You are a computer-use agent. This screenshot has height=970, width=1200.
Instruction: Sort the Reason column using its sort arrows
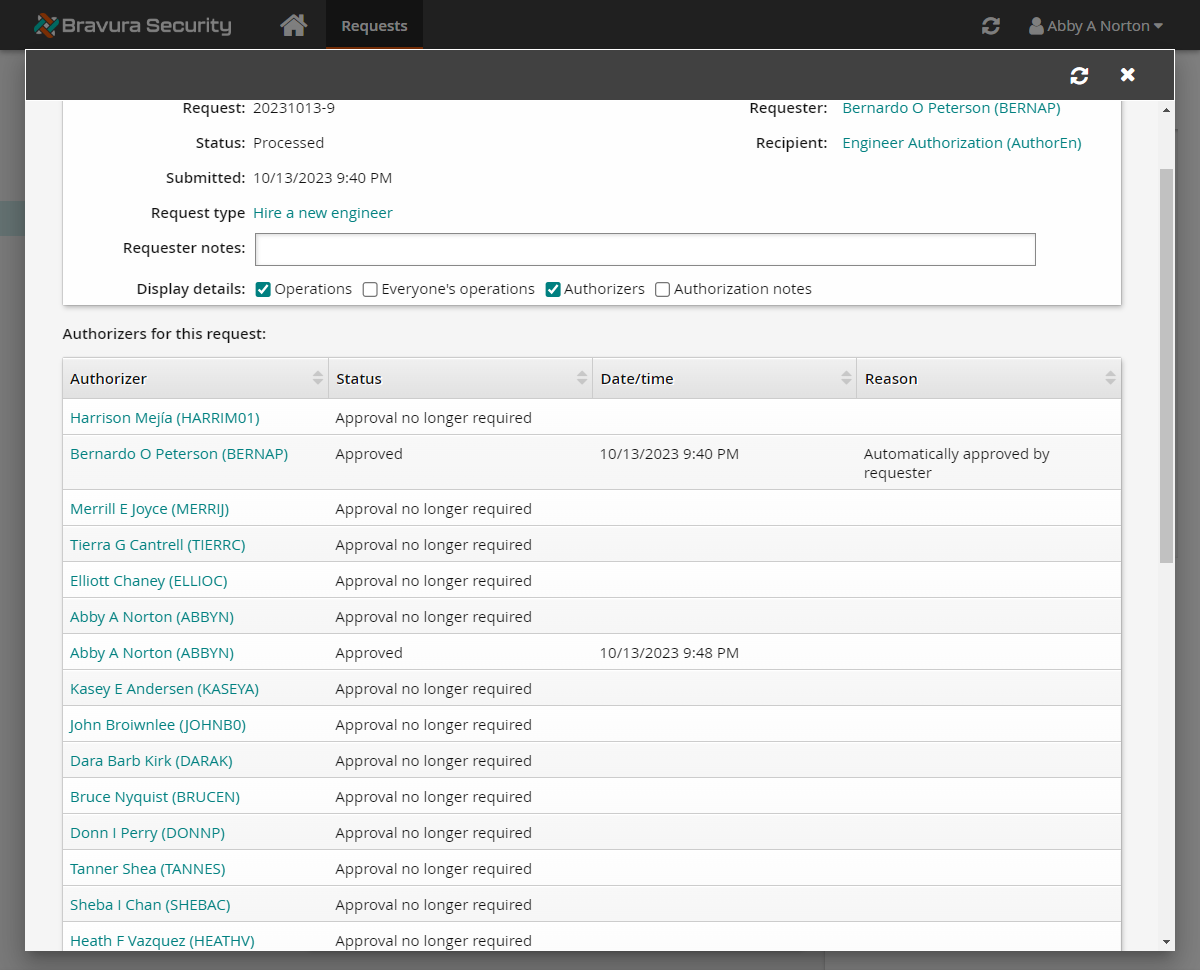pyautogui.click(x=1110, y=378)
